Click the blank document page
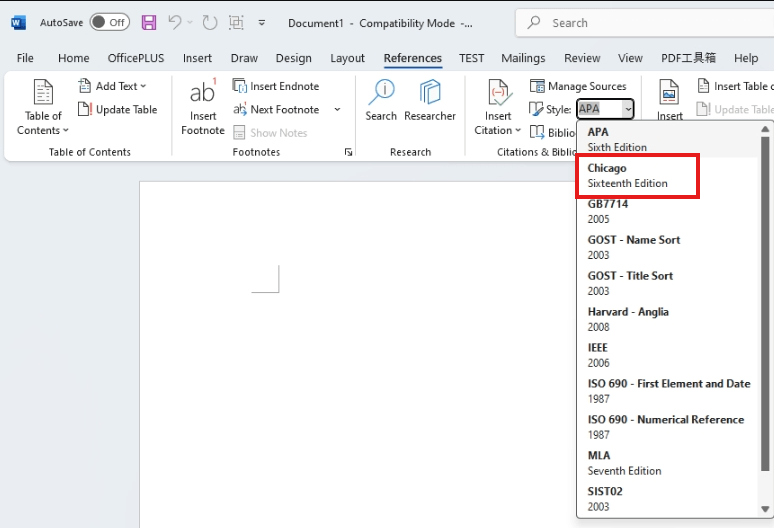The height and width of the screenshot is (528, 774). pos(357,355)
